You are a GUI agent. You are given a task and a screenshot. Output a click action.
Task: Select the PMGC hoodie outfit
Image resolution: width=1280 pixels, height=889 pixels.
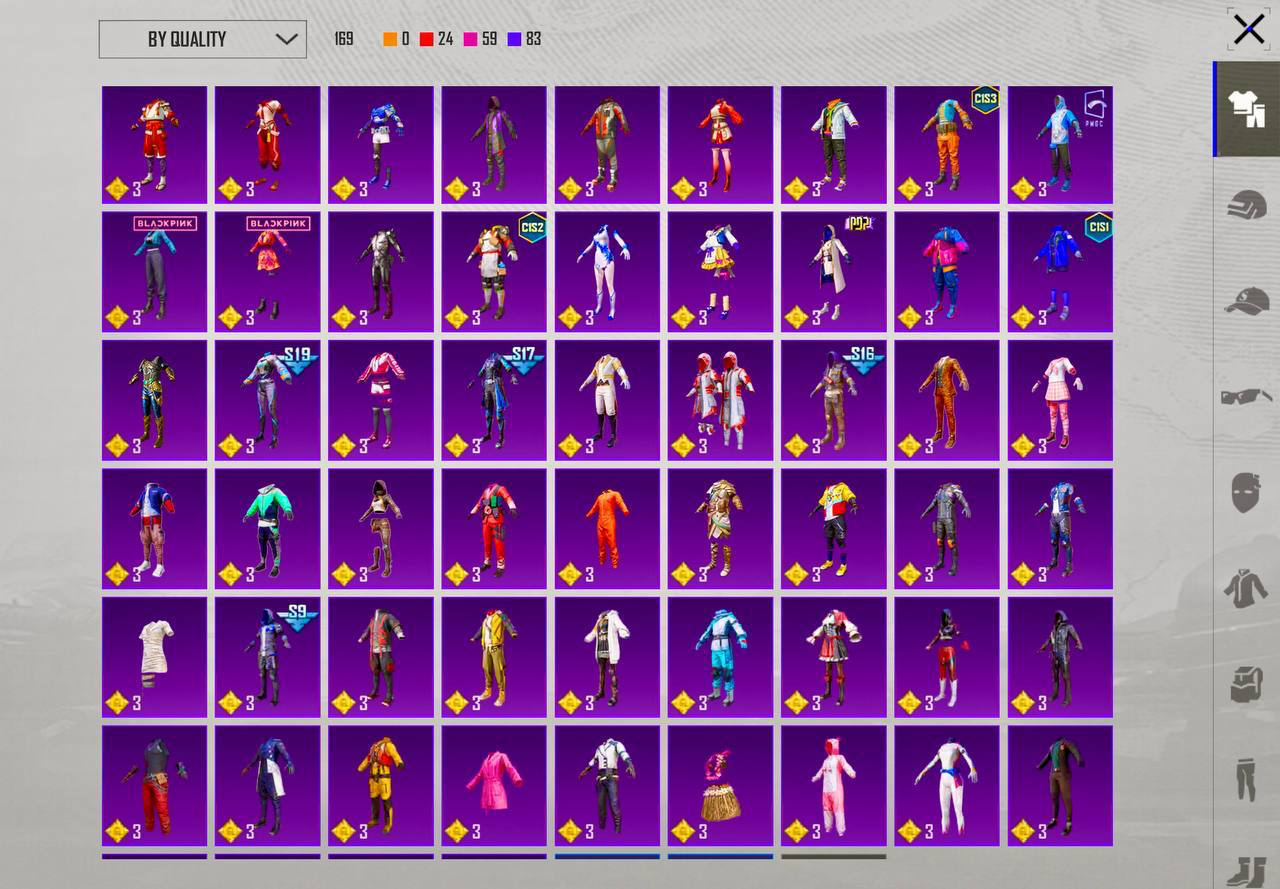coord(1060,145)
